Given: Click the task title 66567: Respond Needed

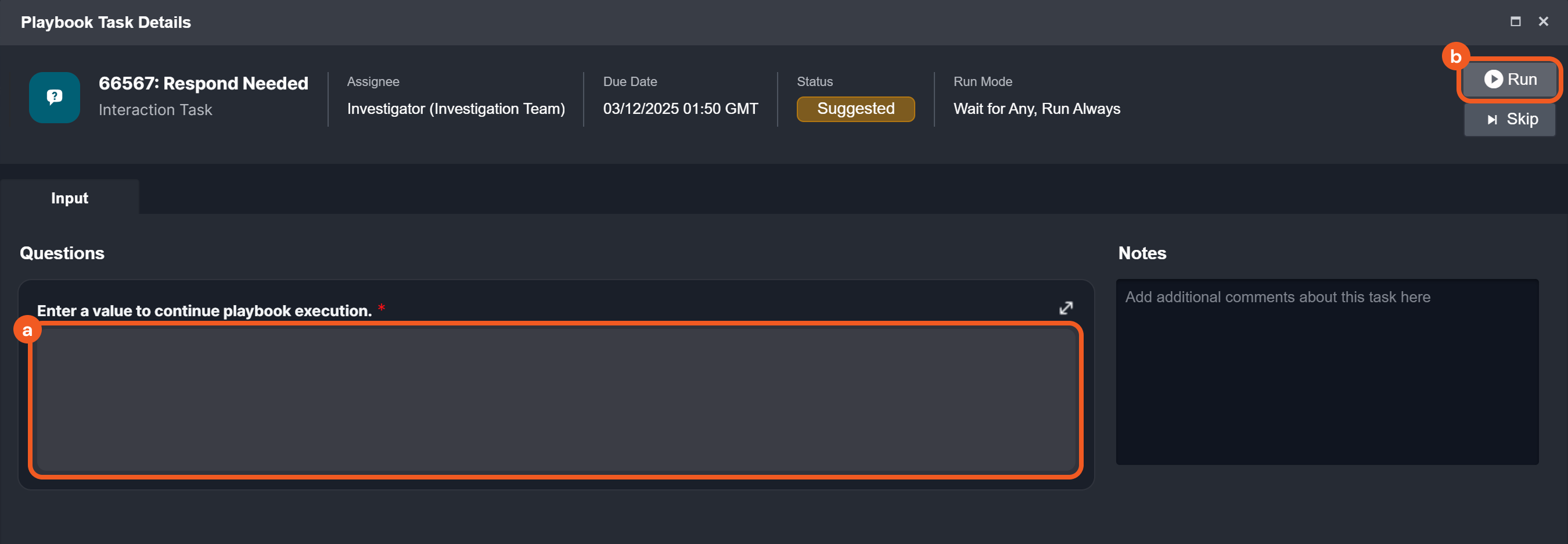Looking at the screenshot, I should pos(203,84).
